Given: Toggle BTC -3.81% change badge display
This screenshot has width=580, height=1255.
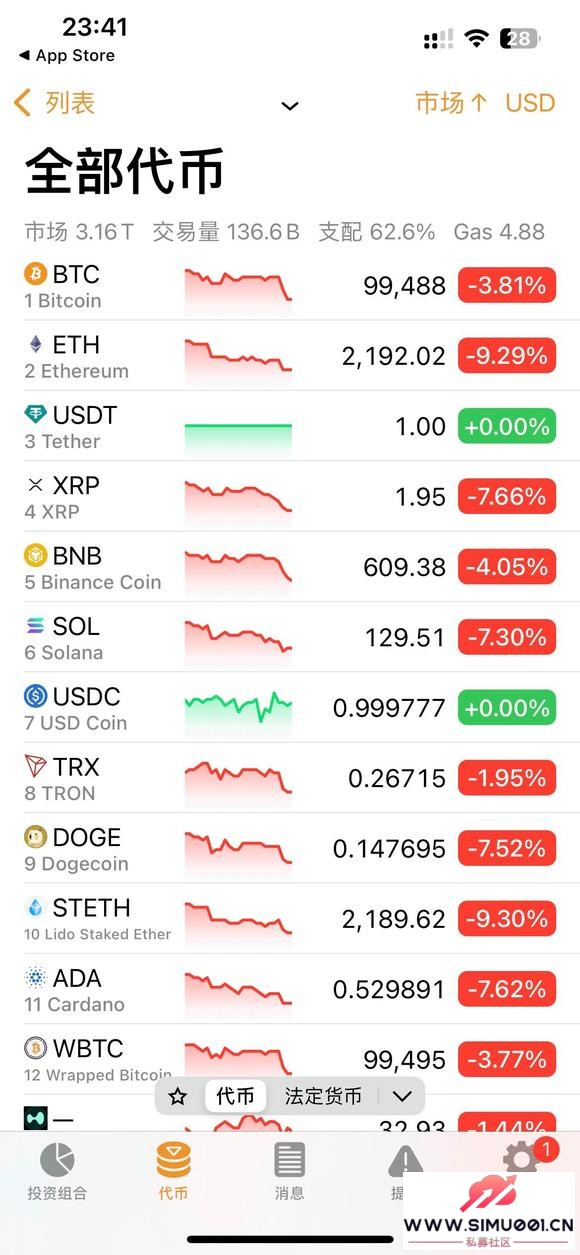Looking at the screenshot, I should (507, 286).
